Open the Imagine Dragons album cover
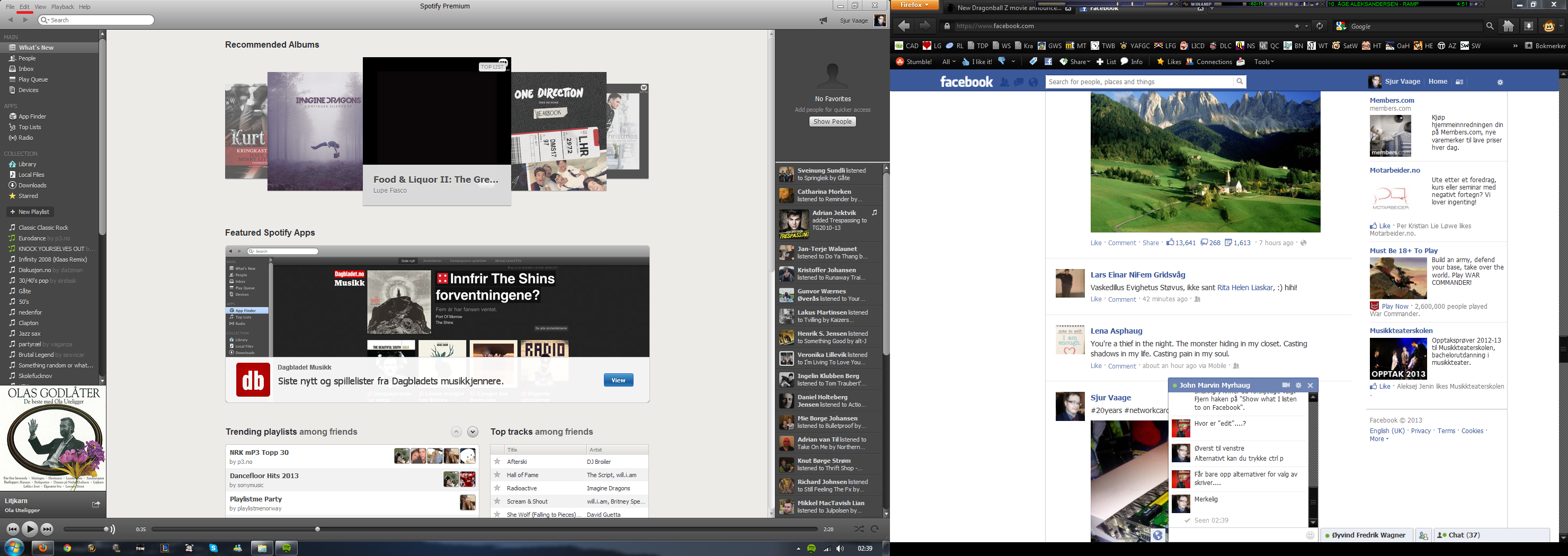Viewport: 1568px width, 556px height. click(315, 131)
